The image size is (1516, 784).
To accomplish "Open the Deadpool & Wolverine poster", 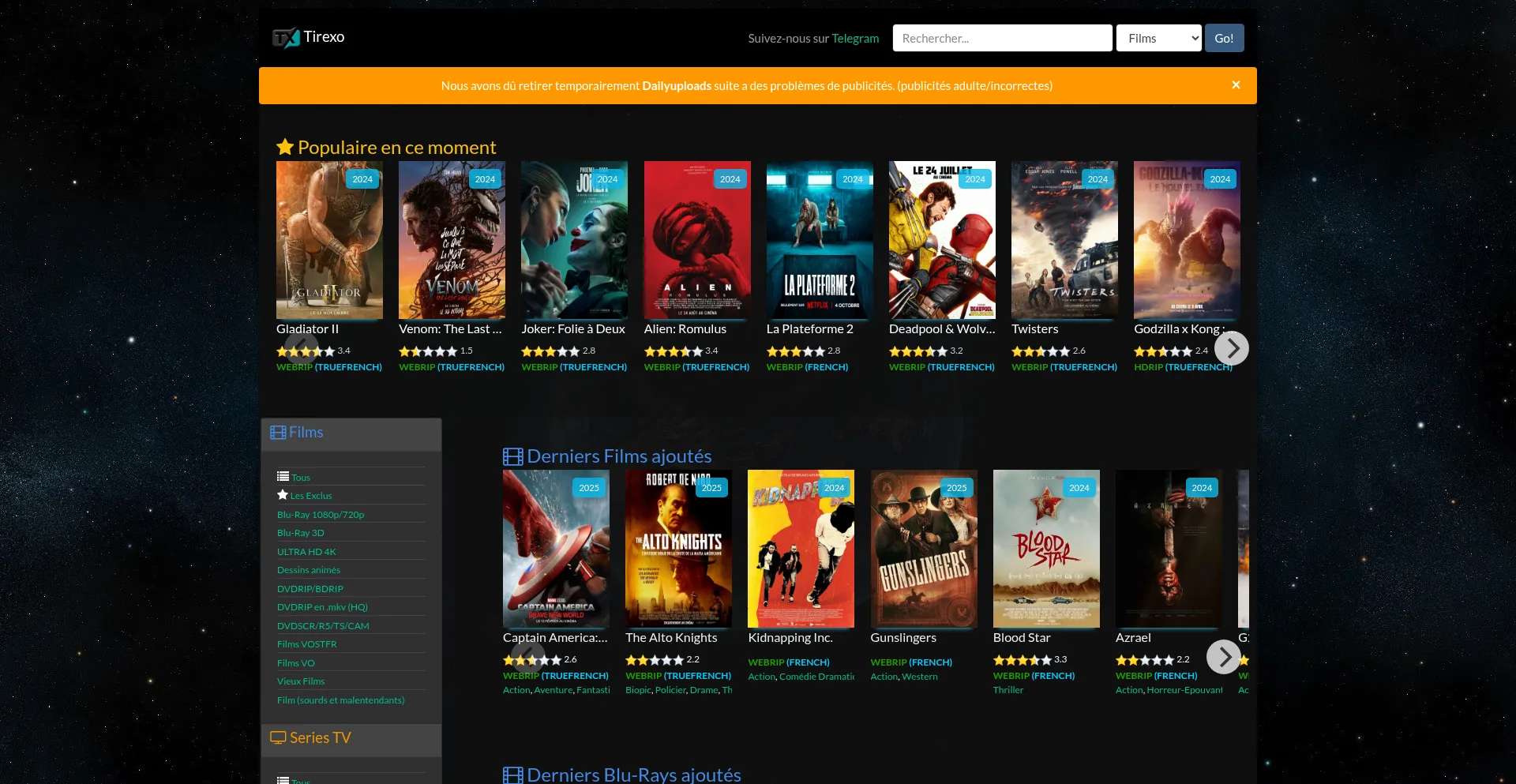I will point(942,240).
